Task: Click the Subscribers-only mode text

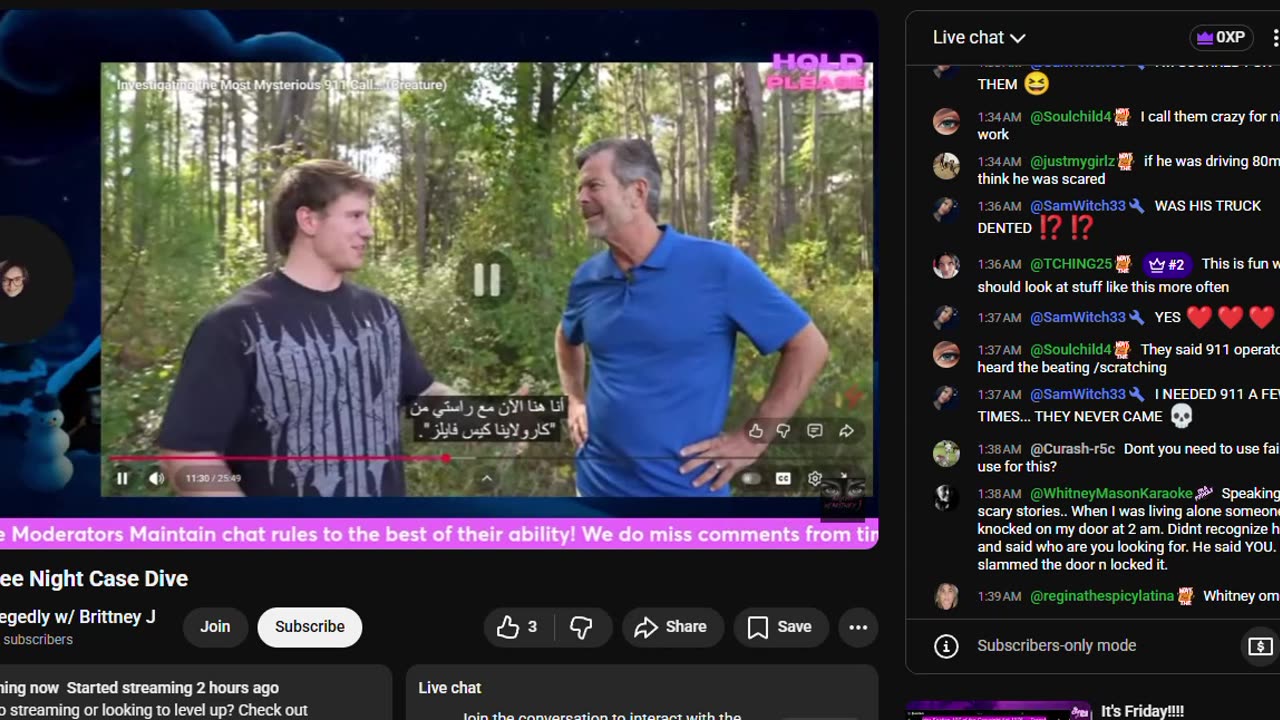Action: (x=1057, y=646)
